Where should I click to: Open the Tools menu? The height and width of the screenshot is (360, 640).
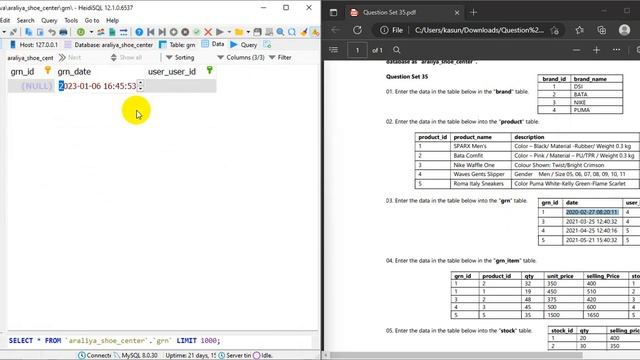click(x=71, y=20)
